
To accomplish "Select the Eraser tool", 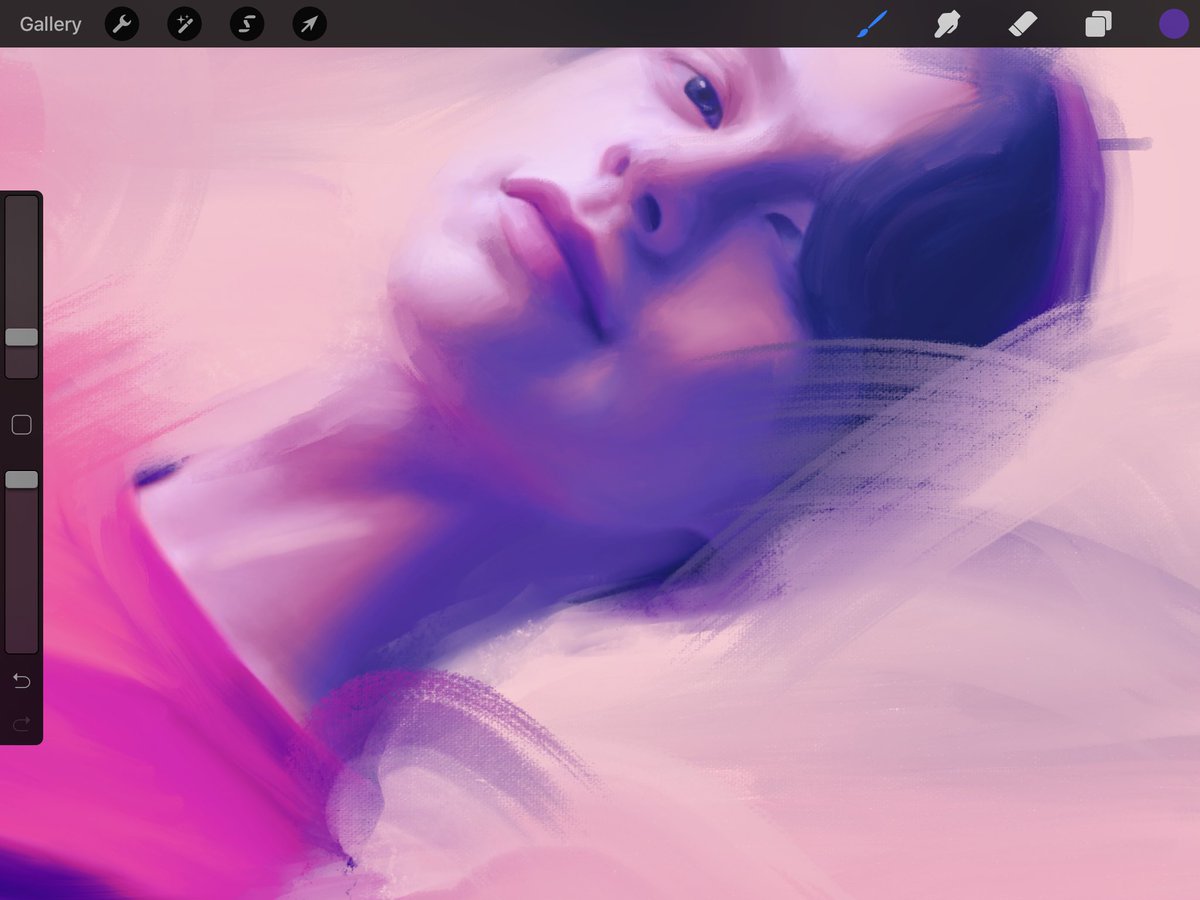I will tap(1023, 24).
